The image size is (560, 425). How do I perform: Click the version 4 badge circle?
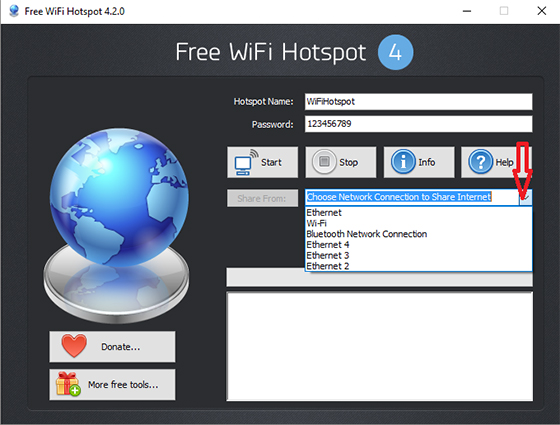[x=396, y=52]
